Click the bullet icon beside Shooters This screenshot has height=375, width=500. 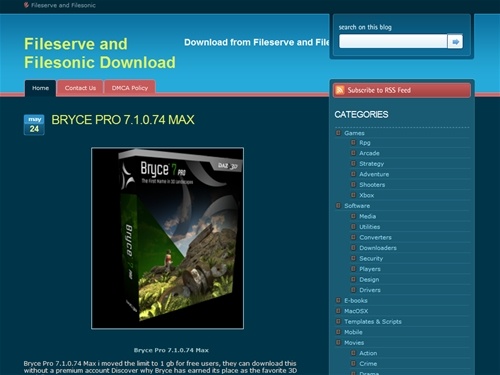point(353,185)
